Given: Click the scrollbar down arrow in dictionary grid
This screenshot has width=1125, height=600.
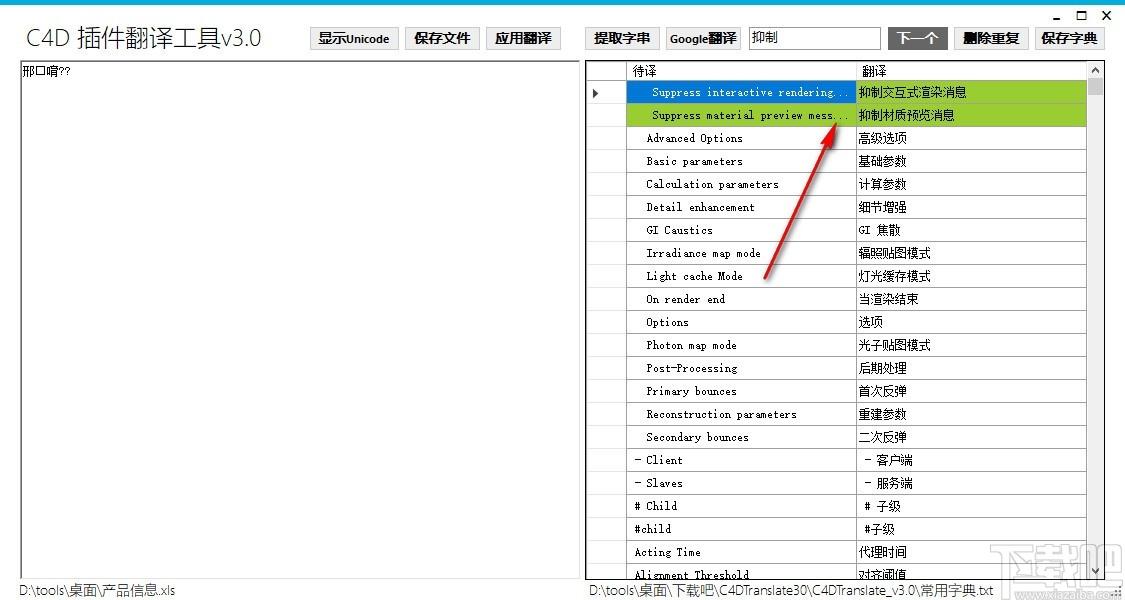Looking at the screenshot, I should [1095, 571].
